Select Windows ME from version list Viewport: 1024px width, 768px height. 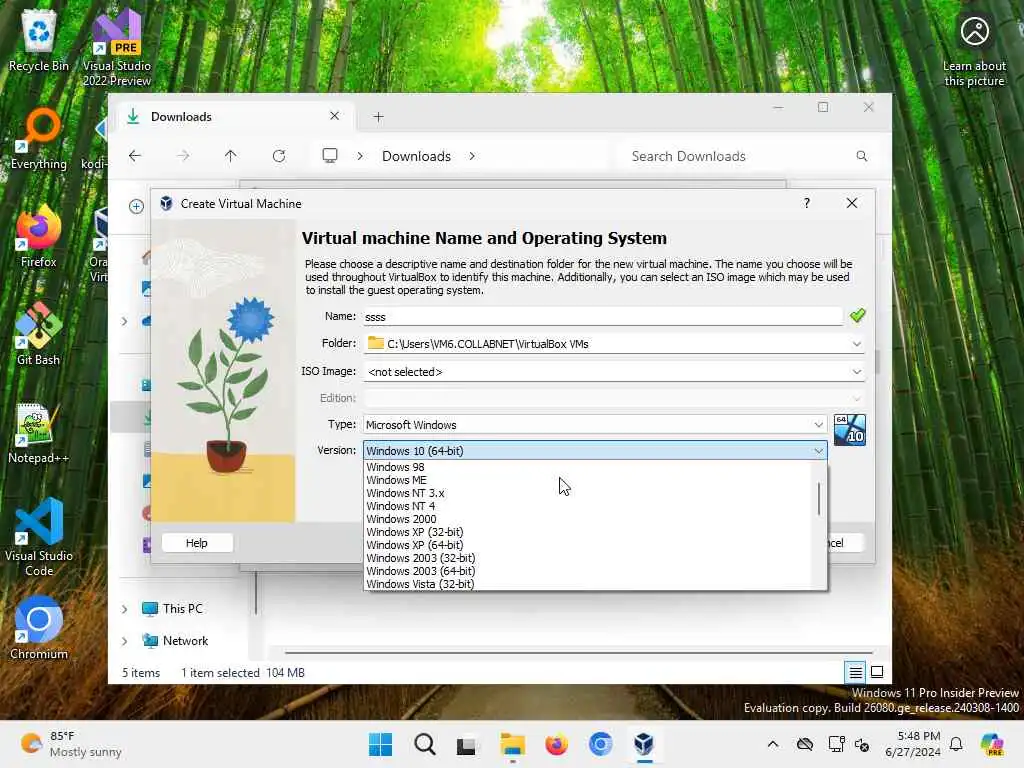[x=588, y=480]
